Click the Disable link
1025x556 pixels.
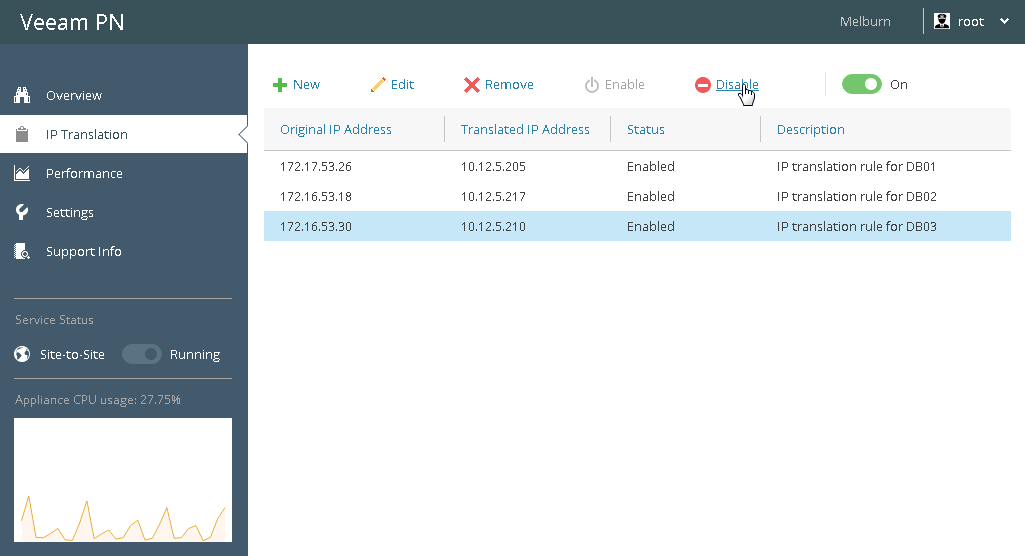(x=737, y=85)
